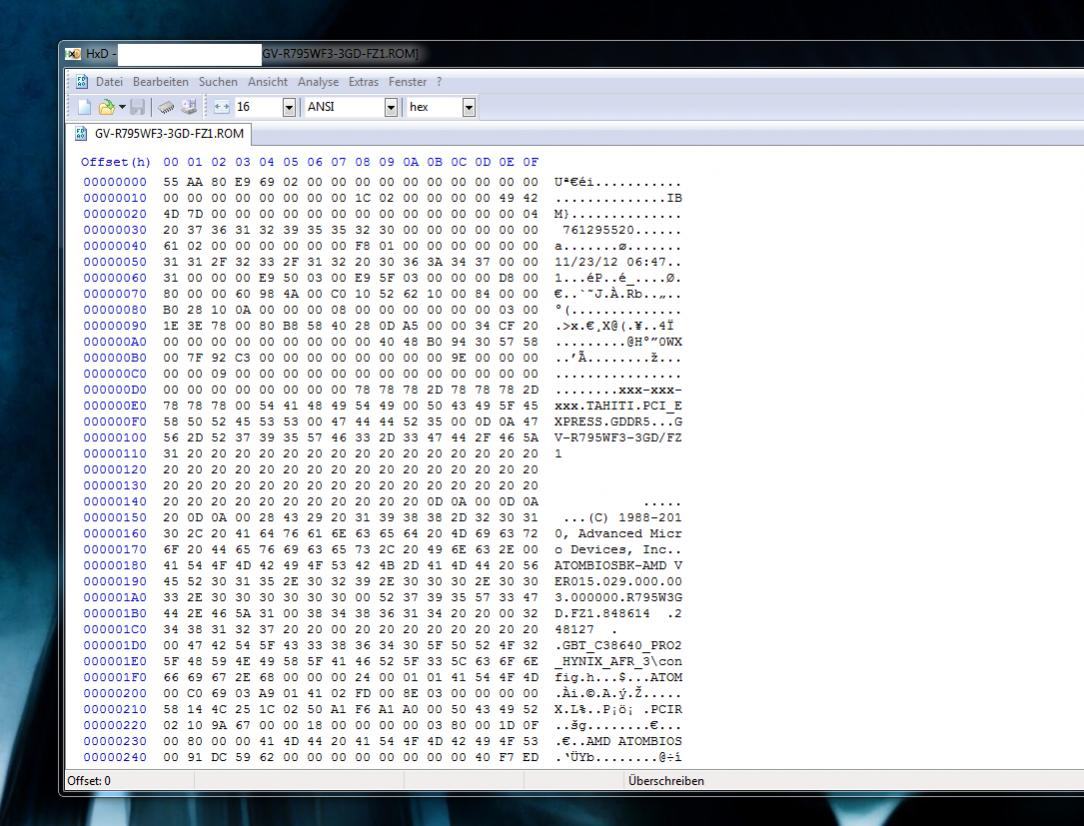Click offset row 00000000
Screen dimensions: 1084x826
[115, 182]
